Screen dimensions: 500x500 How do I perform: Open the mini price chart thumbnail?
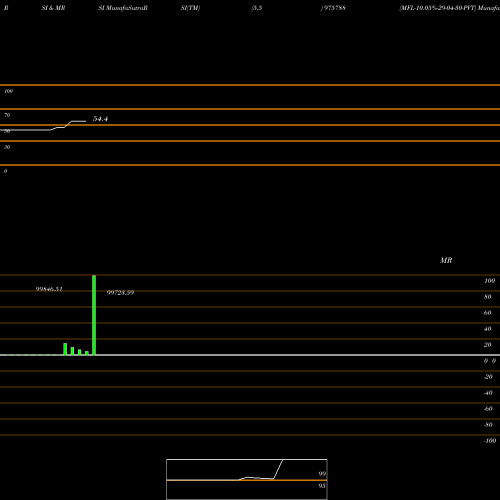click(x=247, y=479)
